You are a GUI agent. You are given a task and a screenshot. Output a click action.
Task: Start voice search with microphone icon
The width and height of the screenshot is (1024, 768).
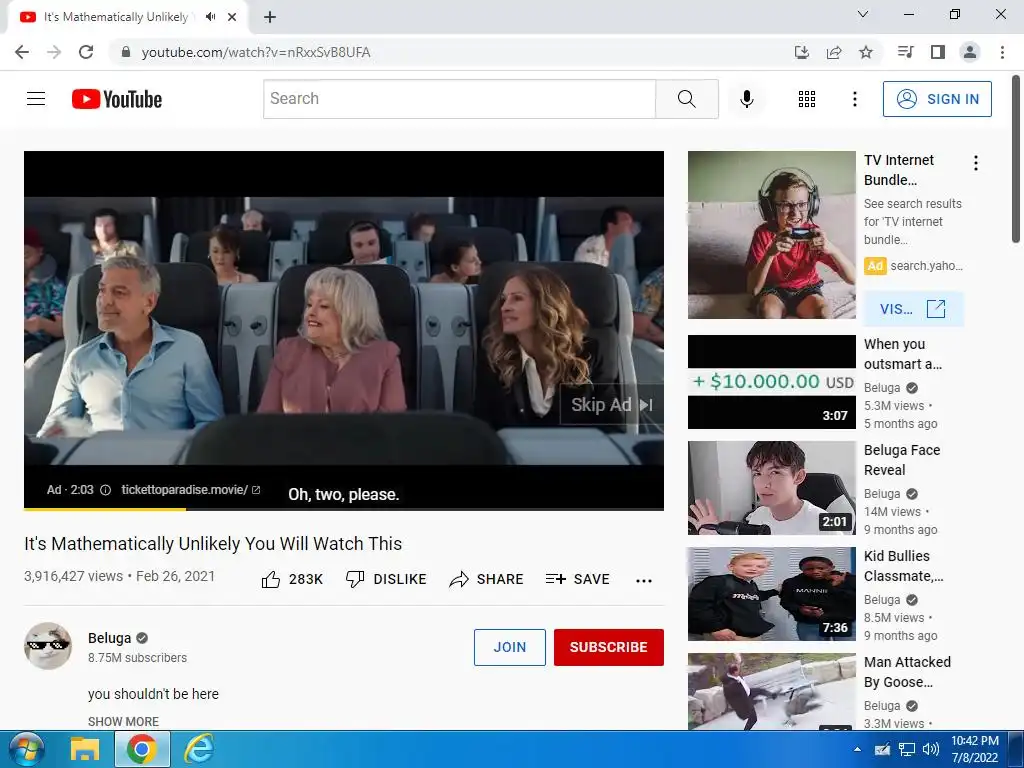click(746, 99)
